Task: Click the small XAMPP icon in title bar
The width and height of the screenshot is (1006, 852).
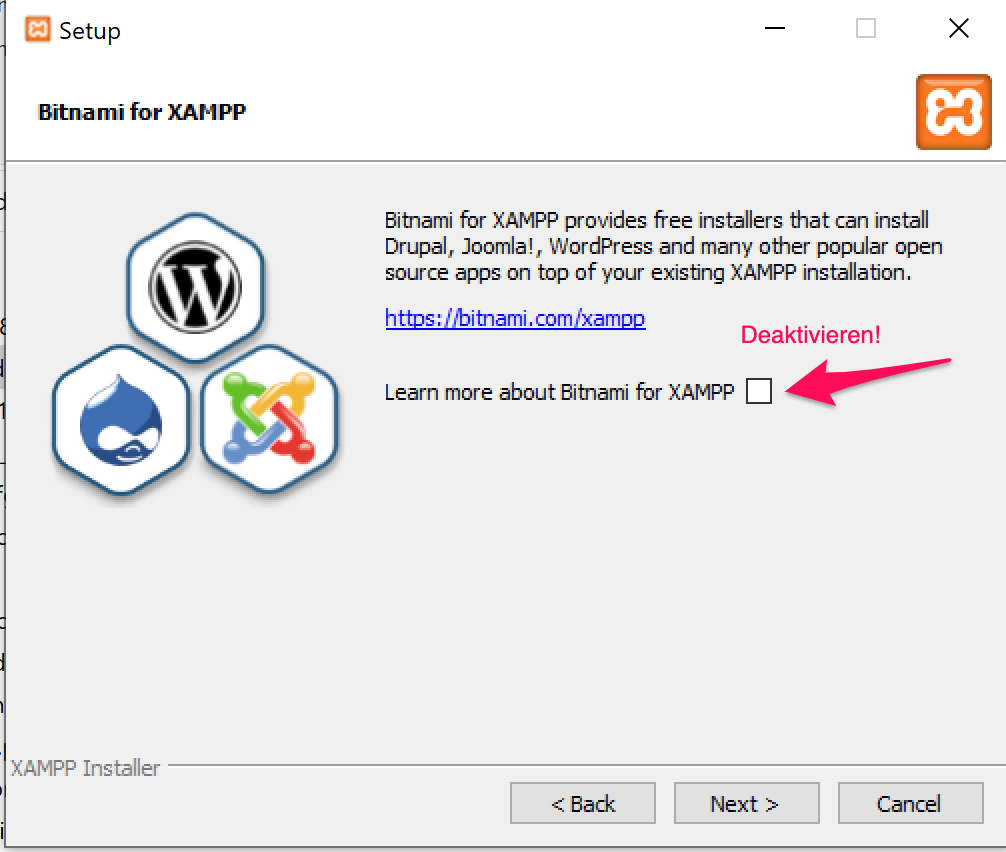Action: [38, 29]
